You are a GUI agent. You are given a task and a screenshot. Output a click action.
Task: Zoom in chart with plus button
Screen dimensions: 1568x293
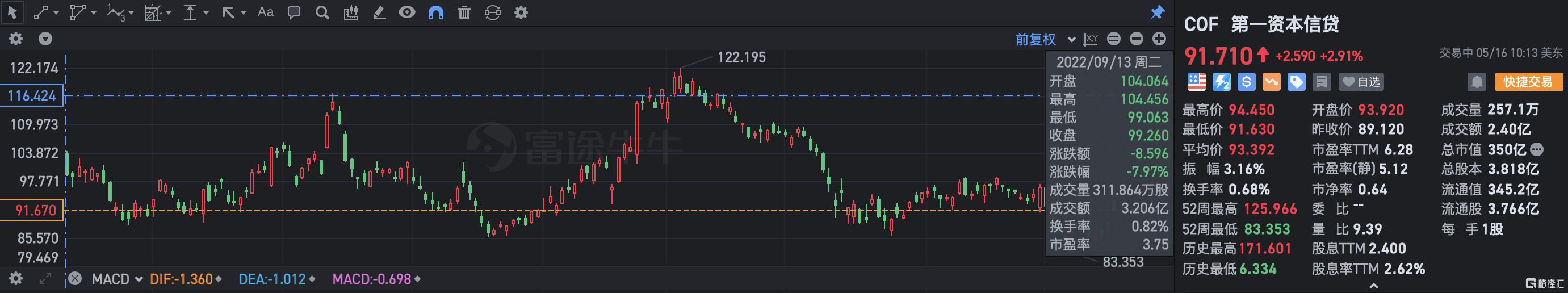click(1159, 39)
